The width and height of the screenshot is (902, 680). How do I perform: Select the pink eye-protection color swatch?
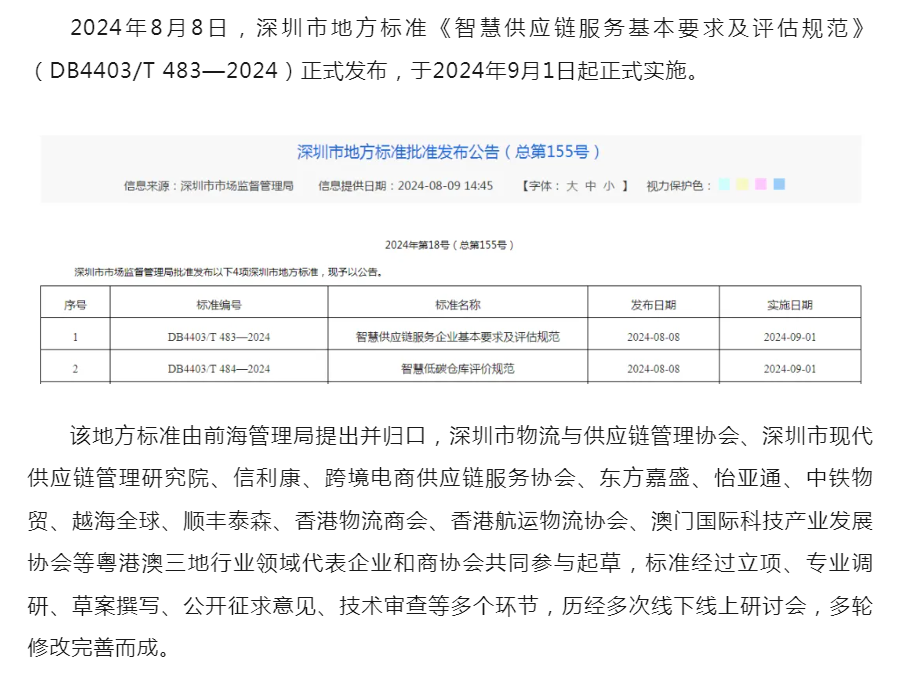[761, 184]
